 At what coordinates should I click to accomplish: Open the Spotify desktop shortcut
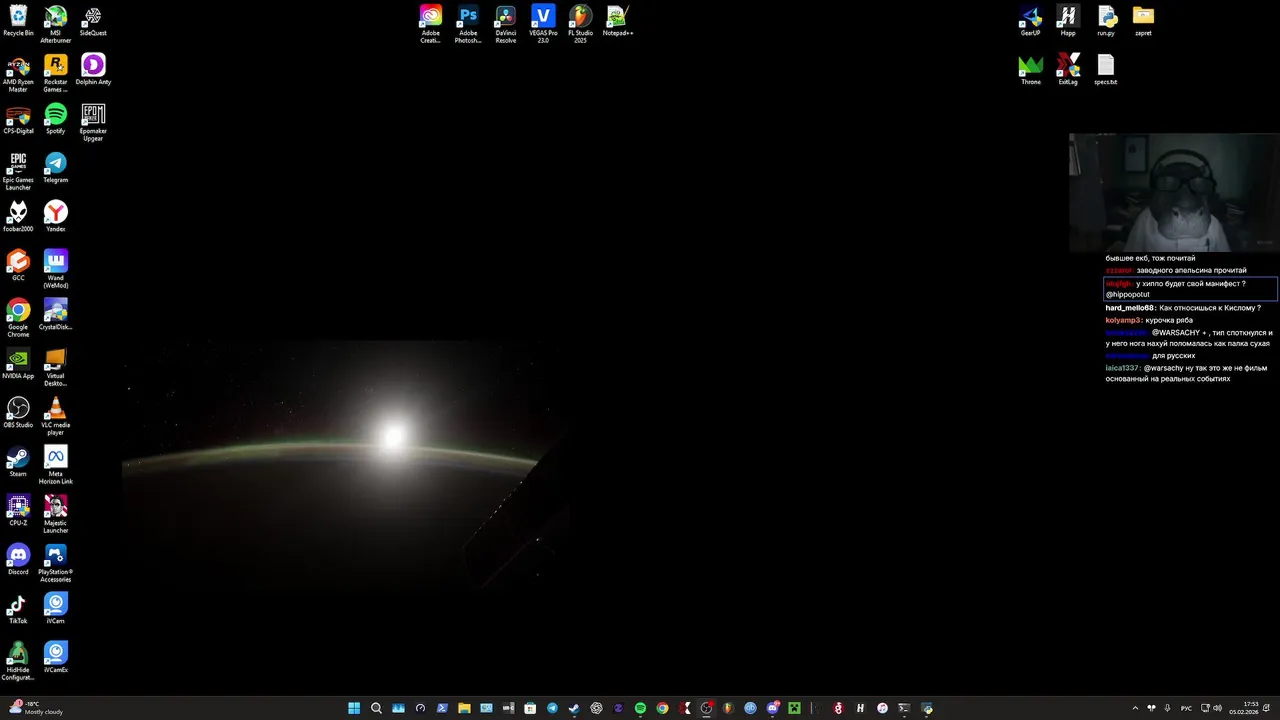(x=56, y=119)
